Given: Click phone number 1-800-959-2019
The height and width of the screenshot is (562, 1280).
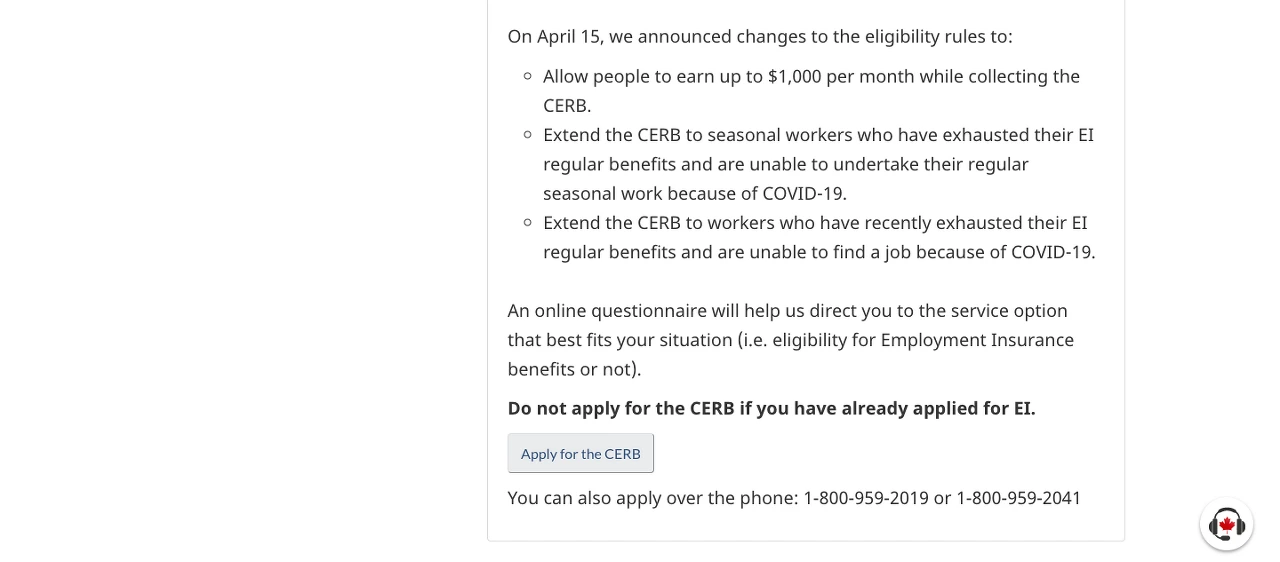Looking at the screenshot, I should point(866,497).
